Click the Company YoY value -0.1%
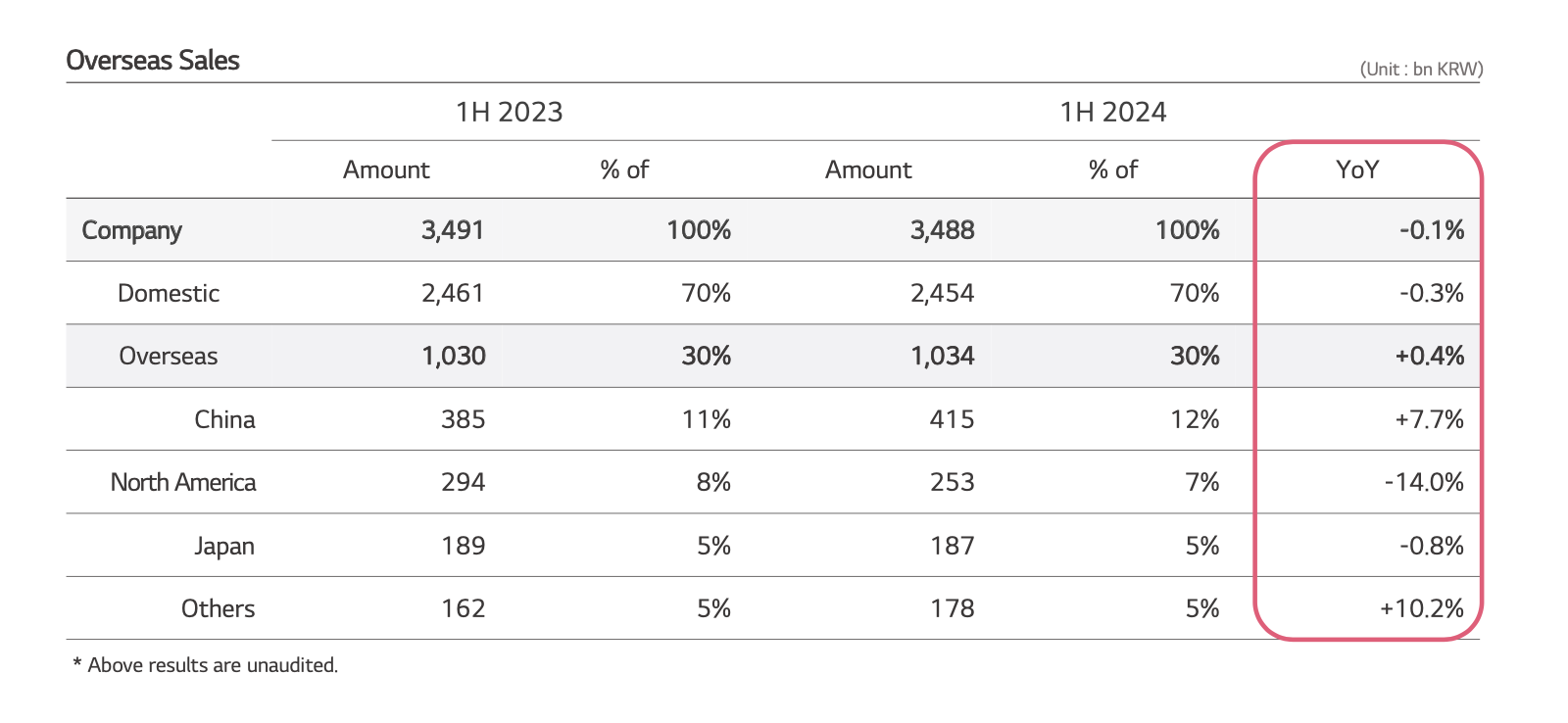The height and width of the screenshot is (723, 1568). [1431, 230]
